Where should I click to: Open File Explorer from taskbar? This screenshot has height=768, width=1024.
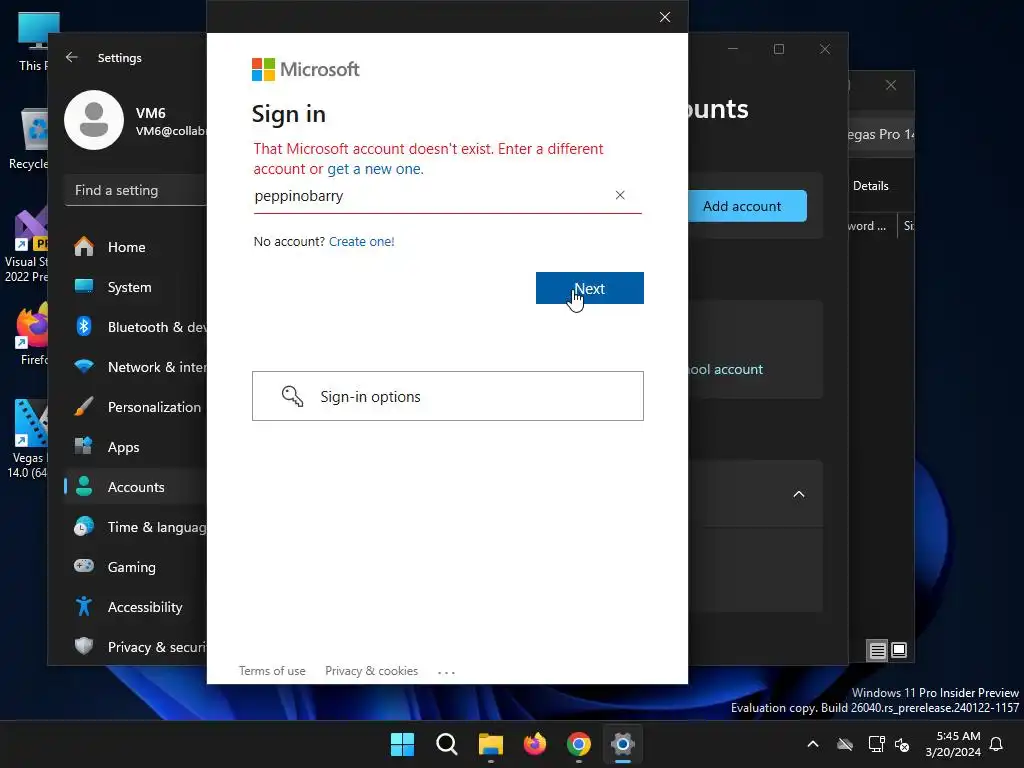coord(490,744)
